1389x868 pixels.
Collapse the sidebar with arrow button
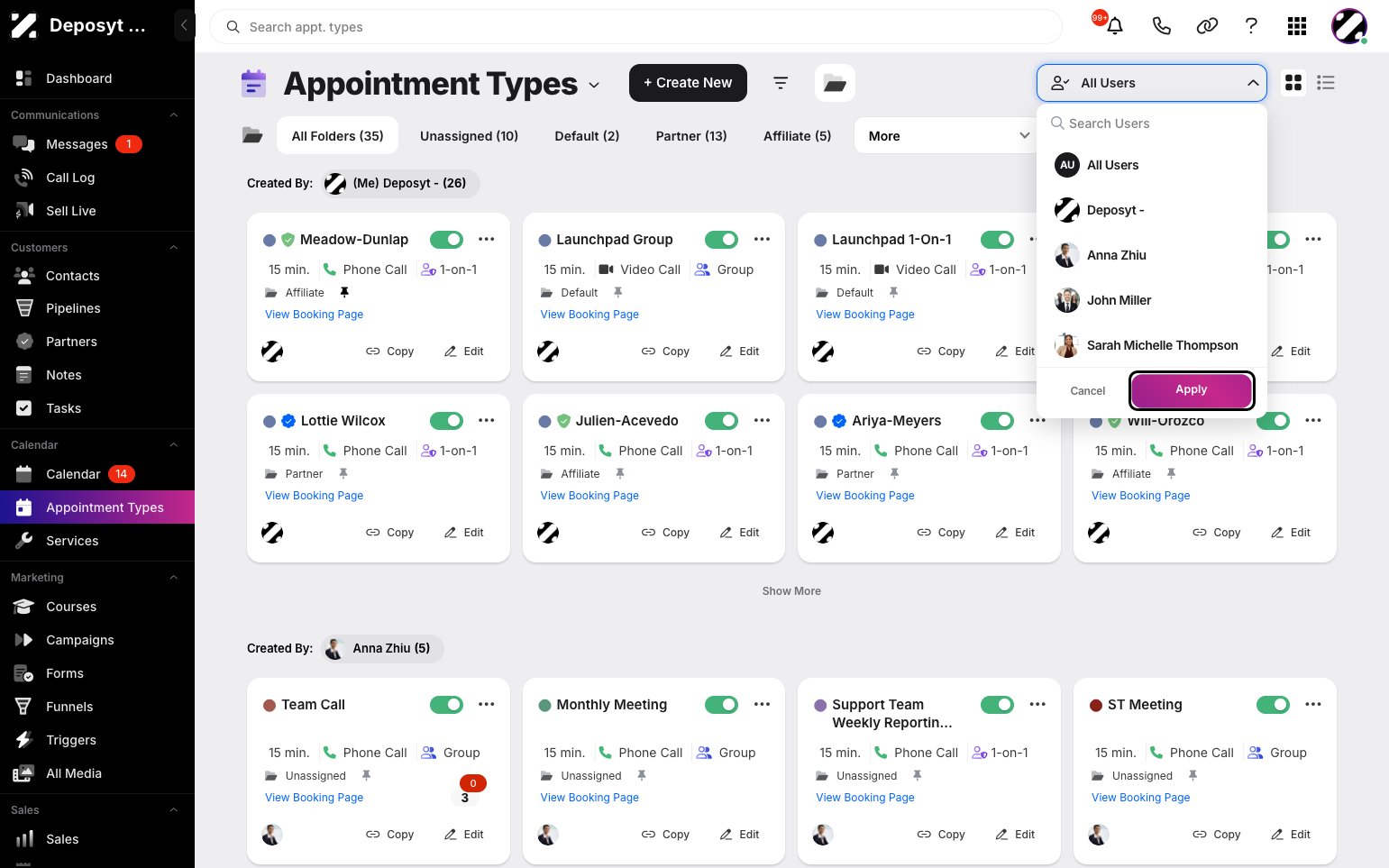coord(184,25)
